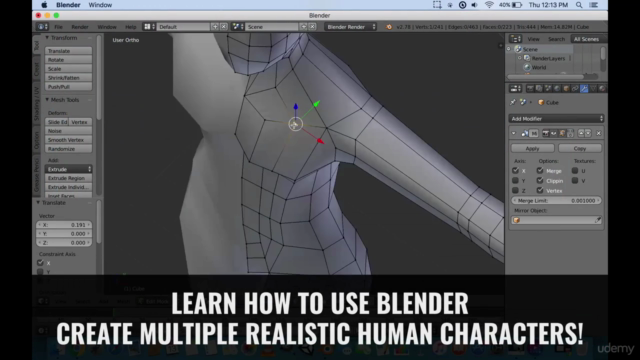Open the outliner Search menu
This screenshot has height=360, width=640.
tap(556, 39)
